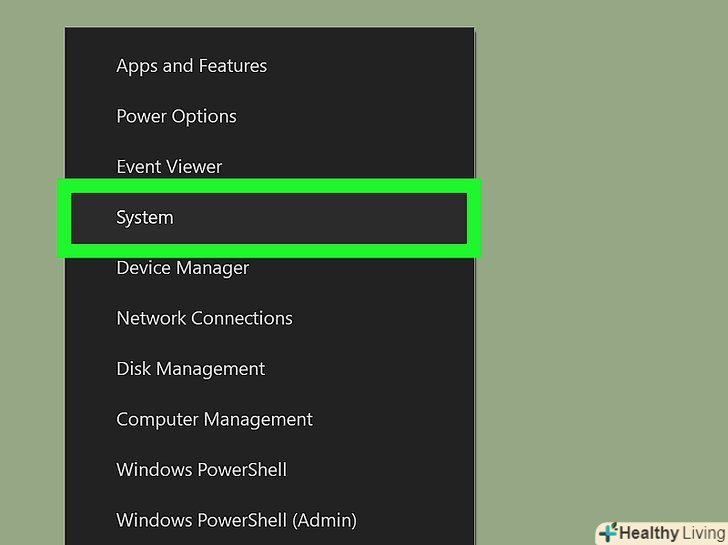Click the word "Connections" in the Network entry
728x545 pixels.
click(x=241, y=318)
